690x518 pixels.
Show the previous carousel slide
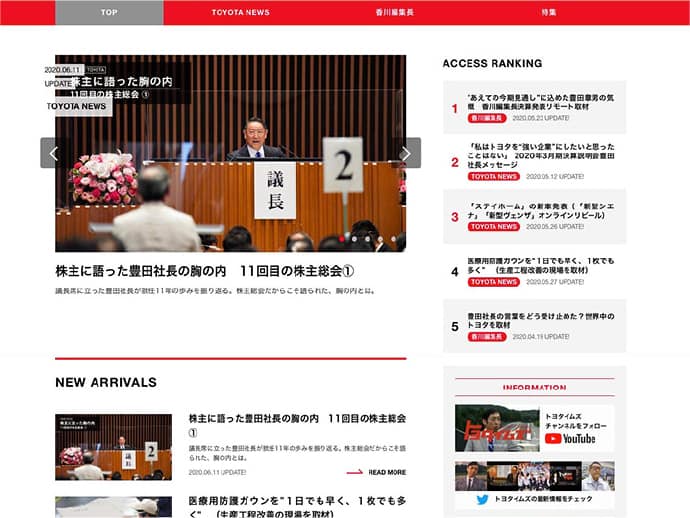(x=54, y=153)
